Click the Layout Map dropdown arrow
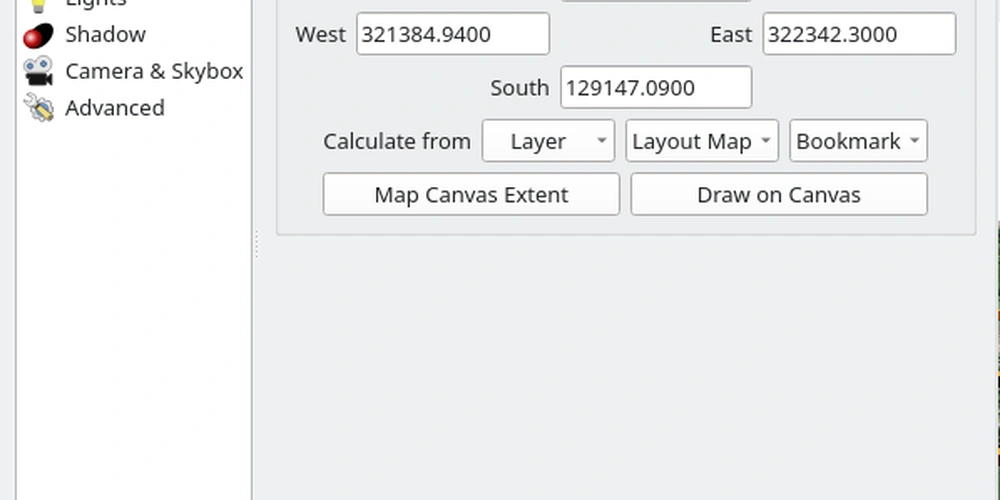This screenshot has height=500, width=1000. [x=765, y=141]
